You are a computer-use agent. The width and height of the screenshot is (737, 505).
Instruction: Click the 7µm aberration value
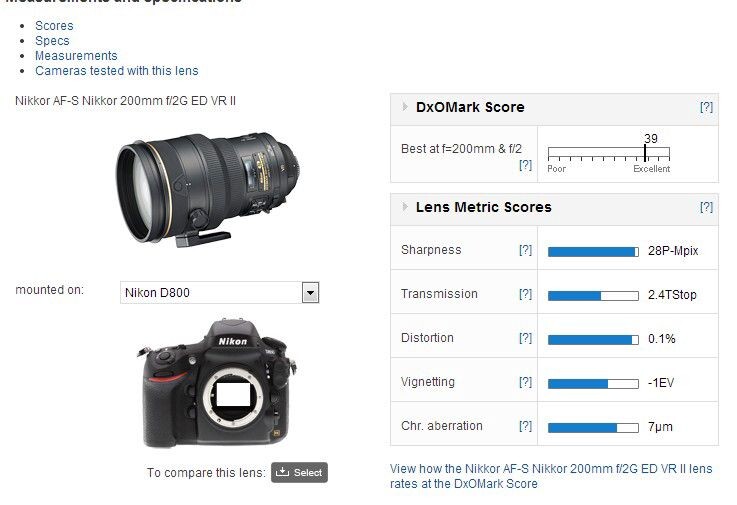660,427
